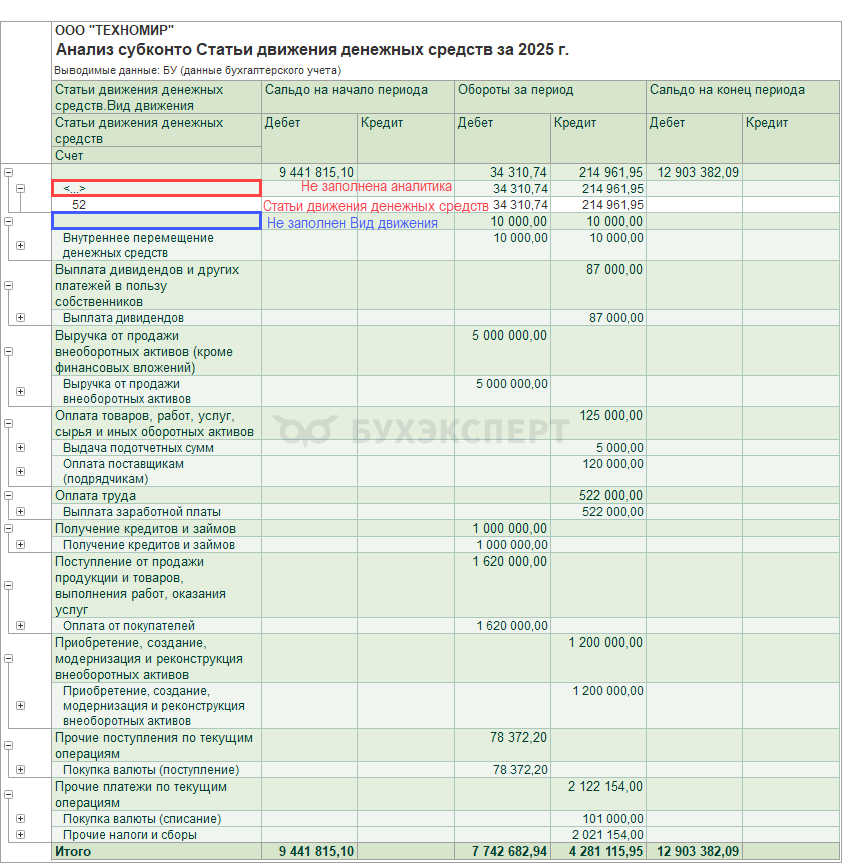The height and width of the screenshot is (863, 842).
Task: Click the 2 122 154,00 credit value
Action: click(x=605, y=786)
